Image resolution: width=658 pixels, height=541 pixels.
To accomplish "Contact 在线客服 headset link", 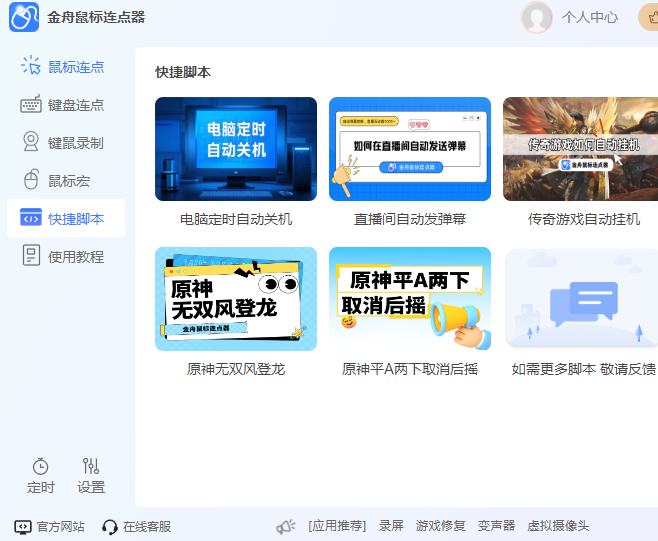I will point(137,526).
